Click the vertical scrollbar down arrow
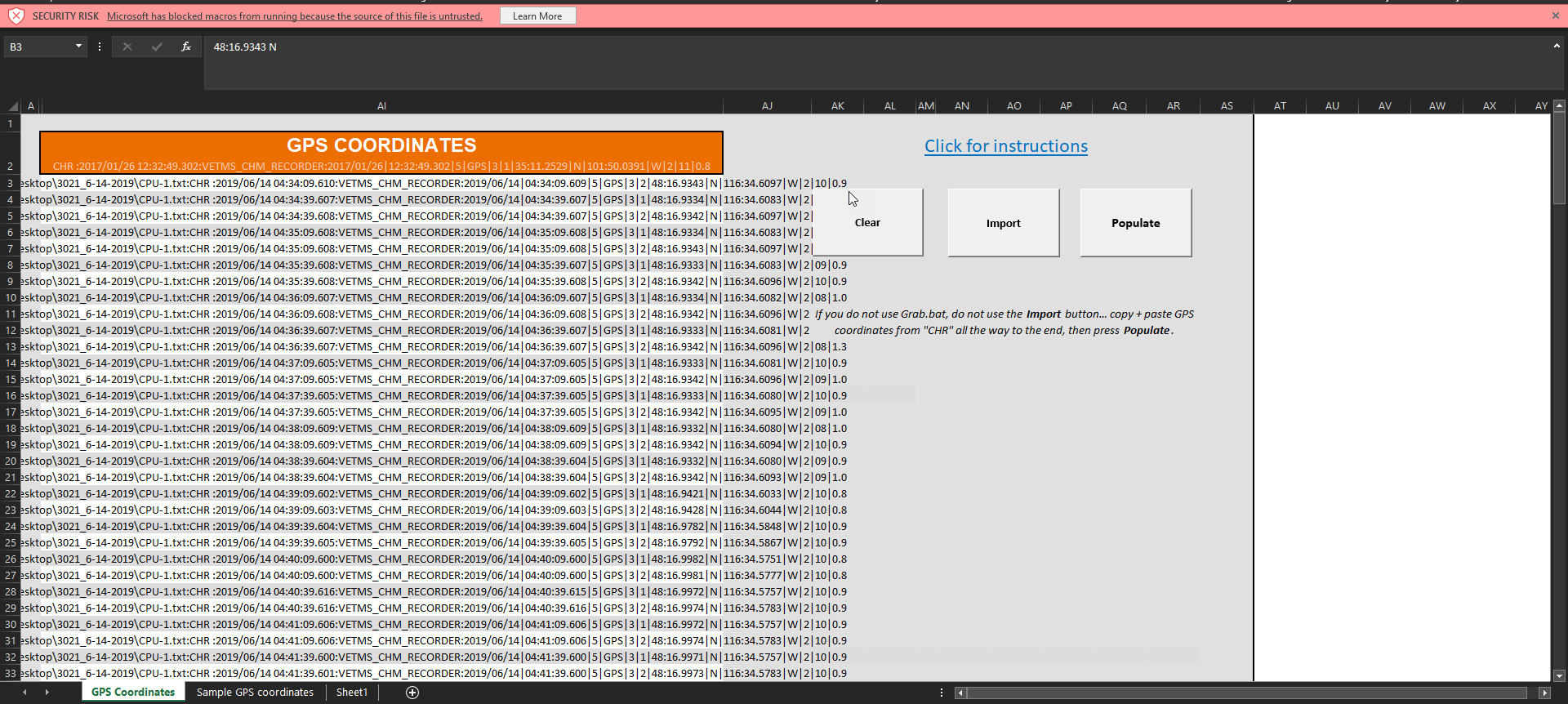Viewport: 1568px width, 704px height. [x=1559, y=675]
